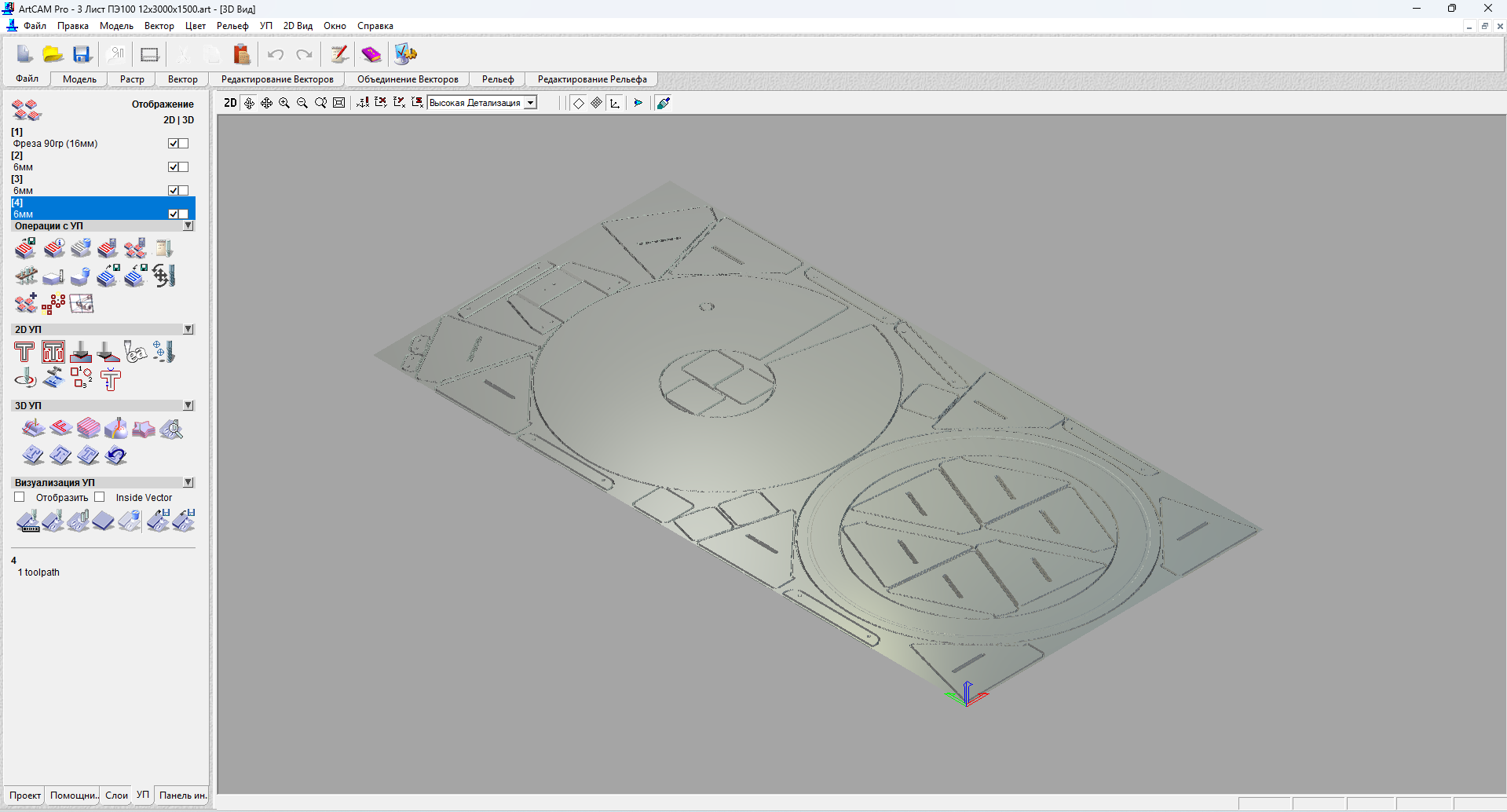
Task: Click the simulate toolpath icon in Визуализация УП
Action: [28, 521]
